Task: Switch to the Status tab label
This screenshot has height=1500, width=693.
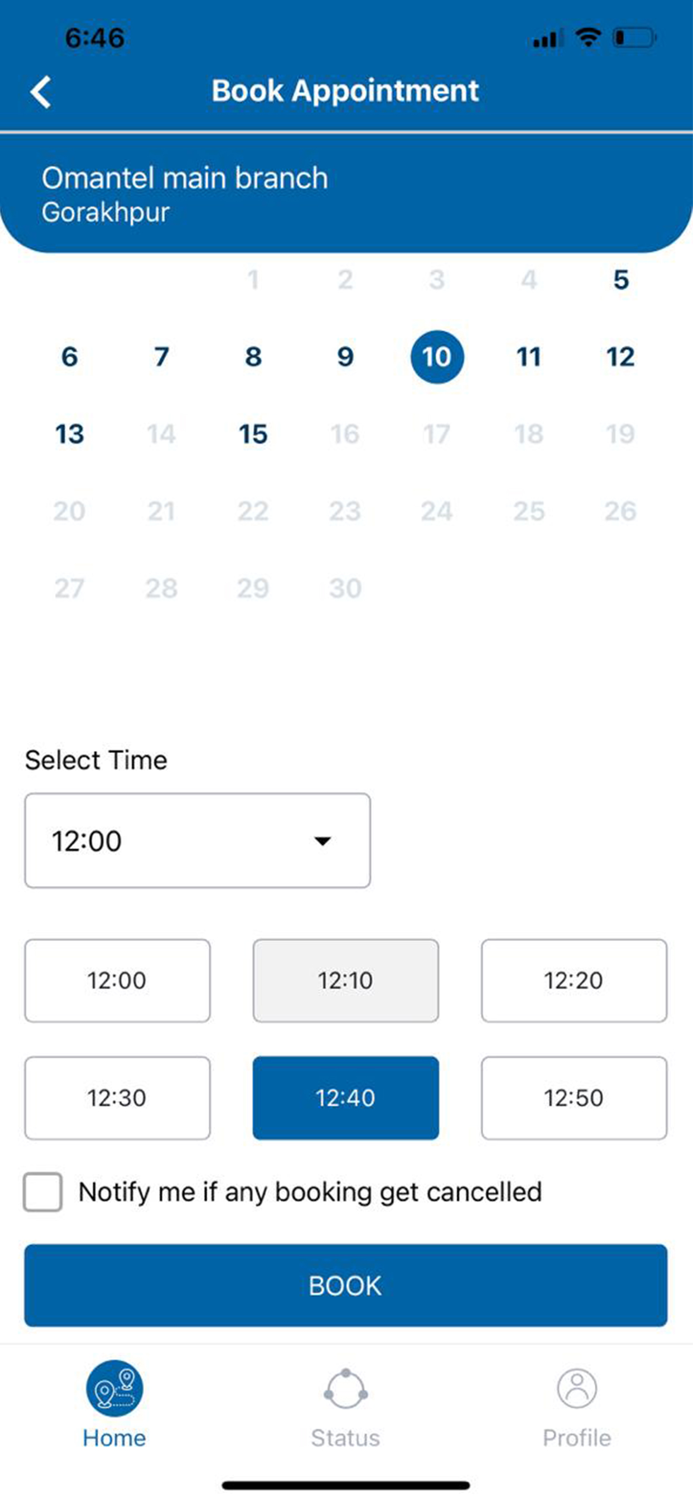Action: 345,1438
